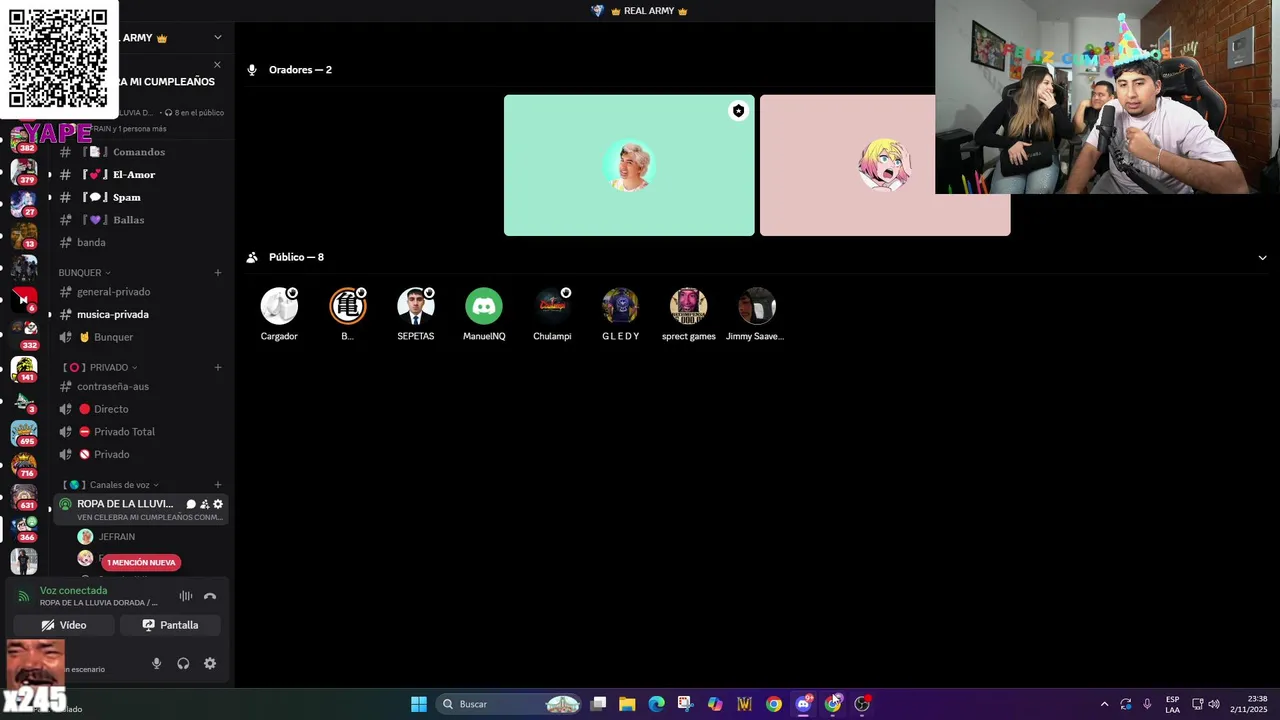Toggle system volume icon in tray
Image resolution: width=1280 pixels, height=720 pixels.
(1213, 704)
